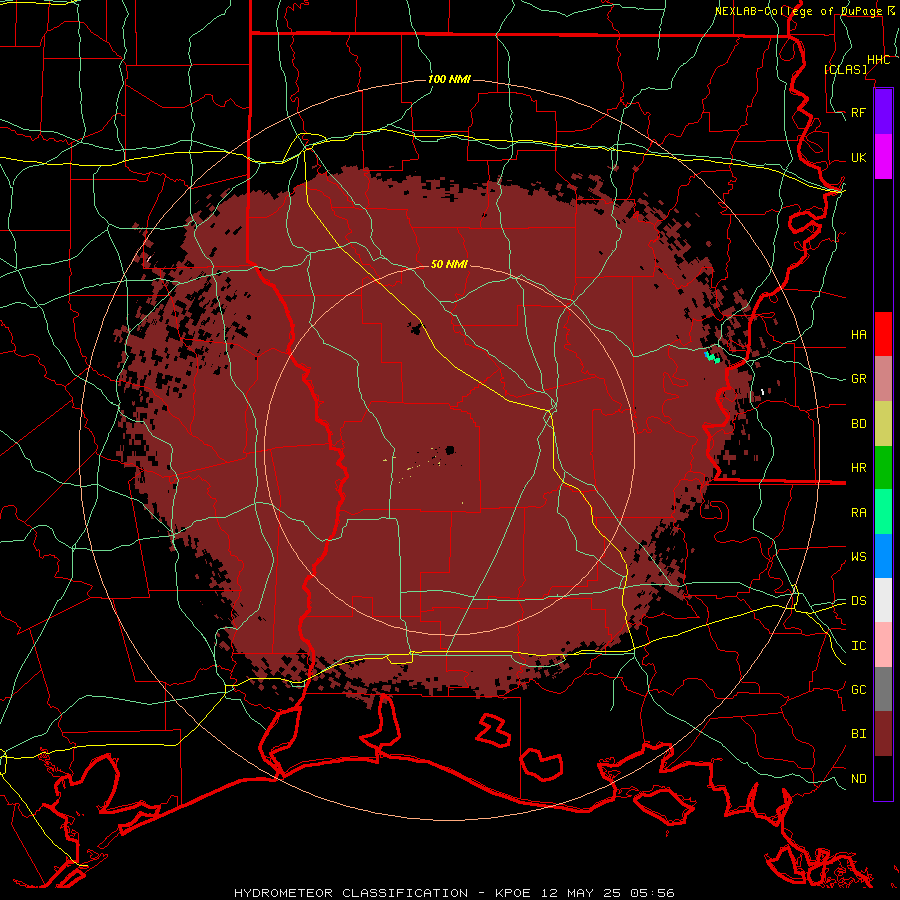
Task: Select the BD yellow legend block
Action: 883,423
